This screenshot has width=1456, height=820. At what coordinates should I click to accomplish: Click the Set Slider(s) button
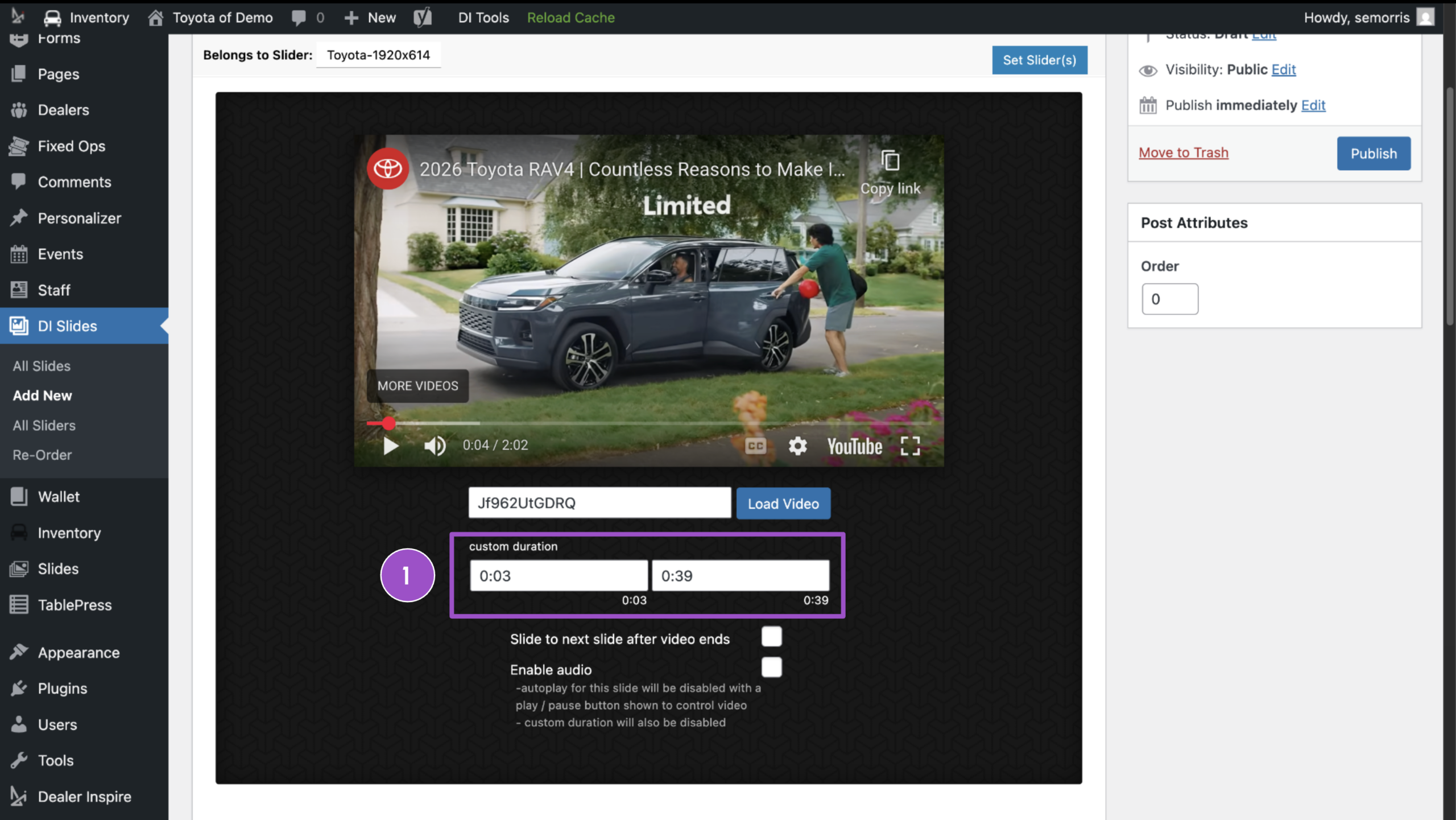click(1040, 60)
